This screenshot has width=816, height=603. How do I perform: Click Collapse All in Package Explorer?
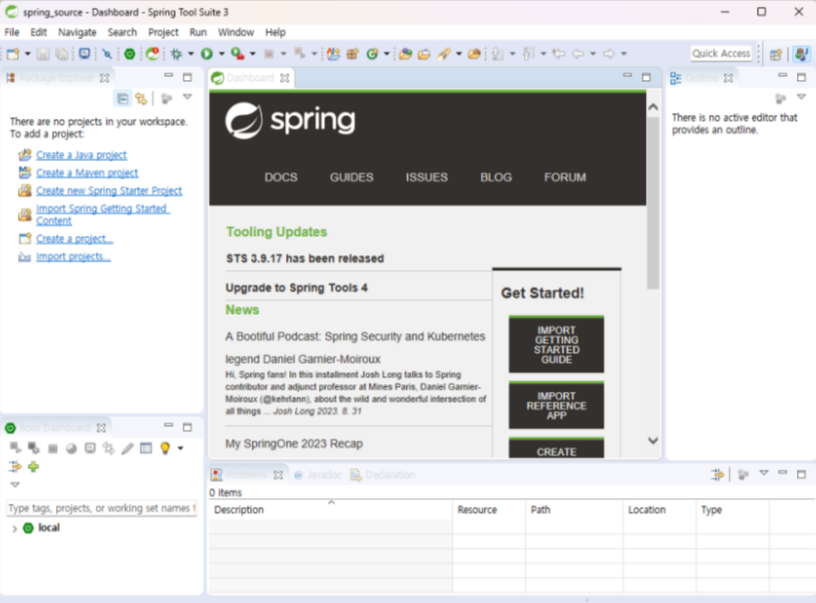(122, 98)
